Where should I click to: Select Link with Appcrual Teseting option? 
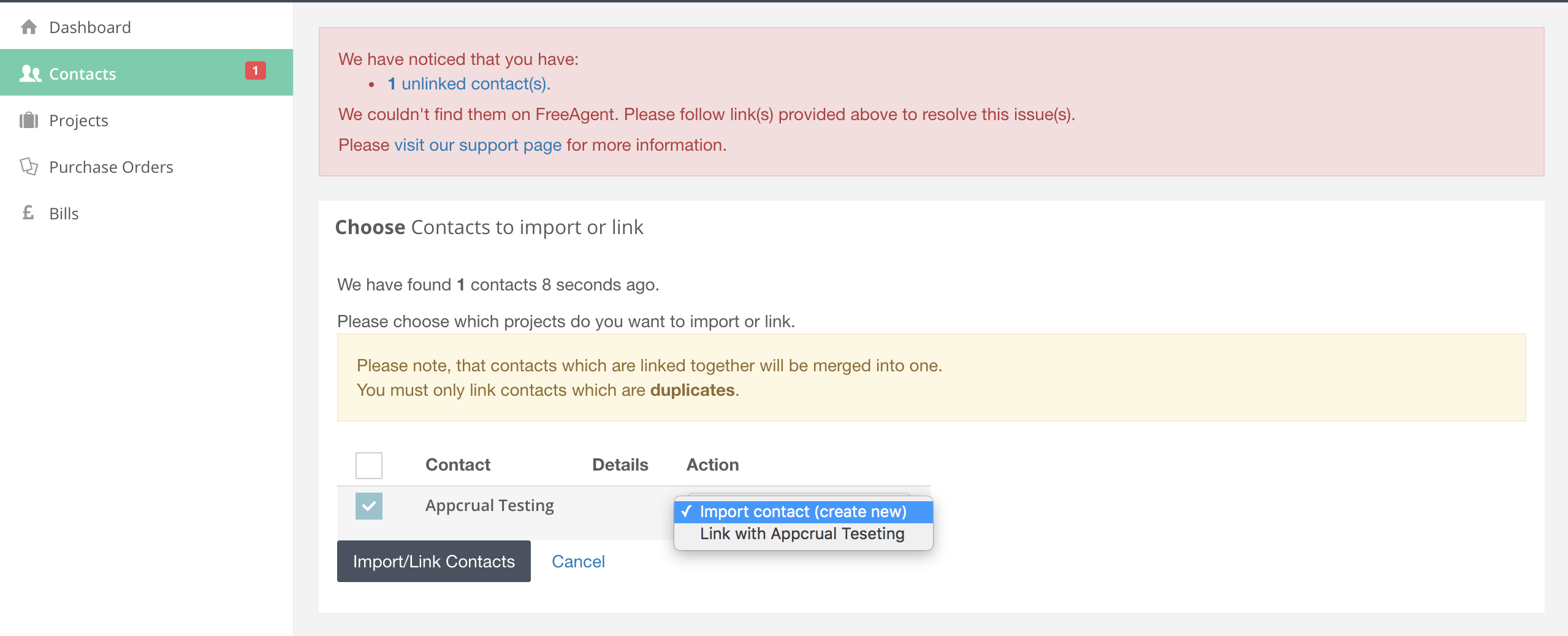pos(802,534)
